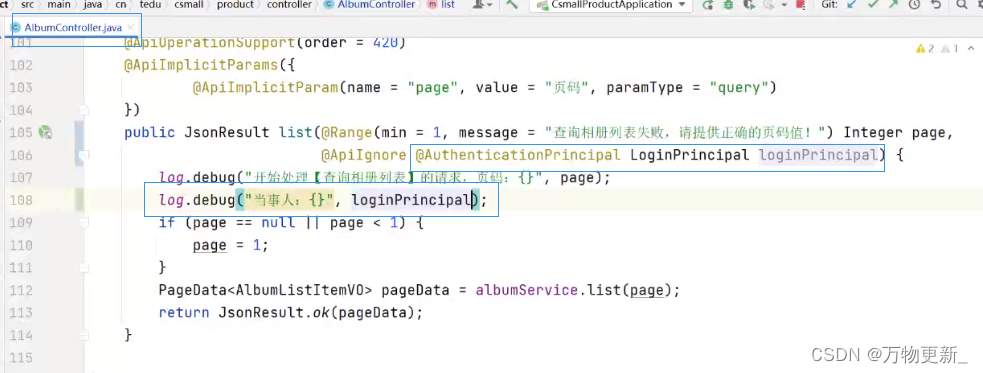The width and height of the screenshot is (983, 373).
Task: Show Git history clock icon
Action: coord(914,5)
